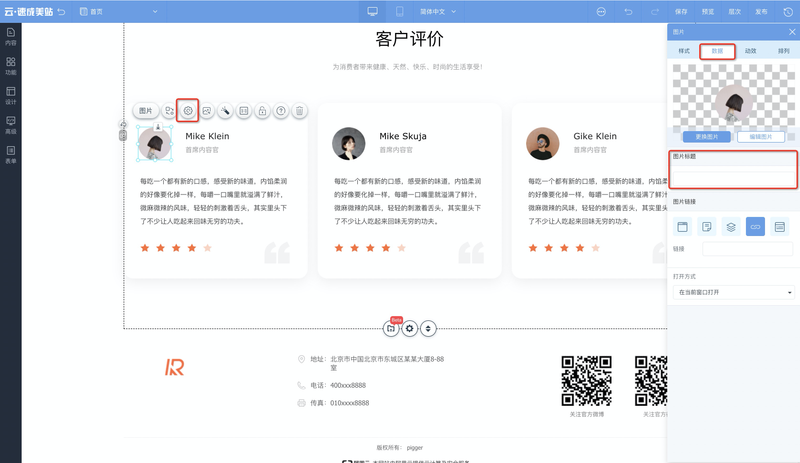Select the Mike Klein avatar image

[155, 144]
